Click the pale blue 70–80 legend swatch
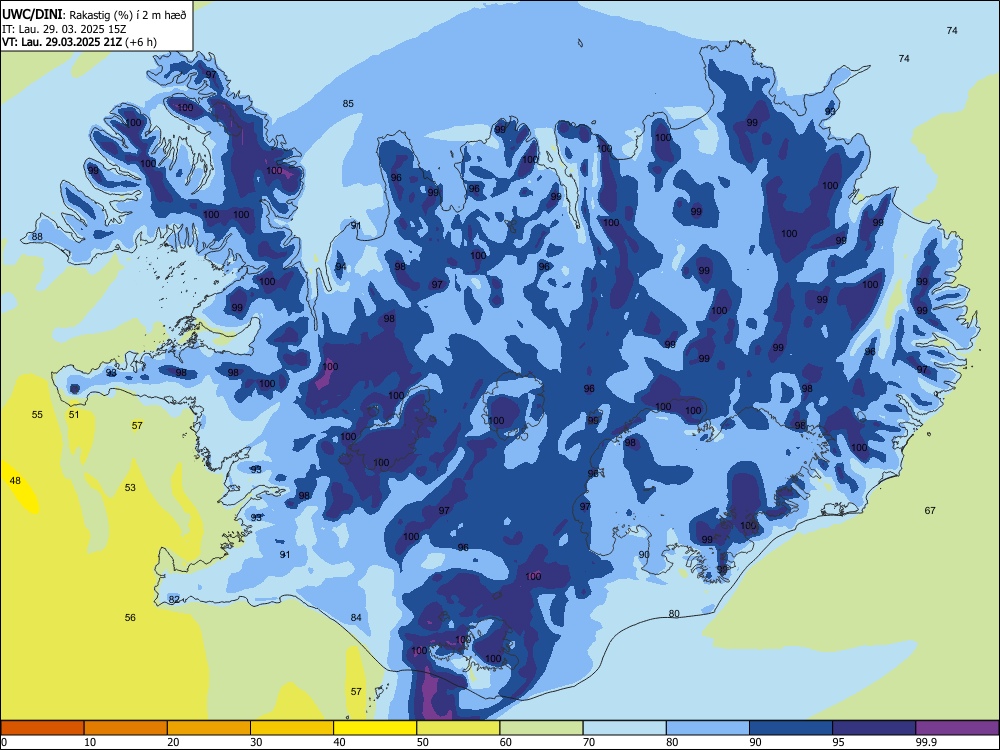Screen dimensions: 1000x750 [624, 728]
